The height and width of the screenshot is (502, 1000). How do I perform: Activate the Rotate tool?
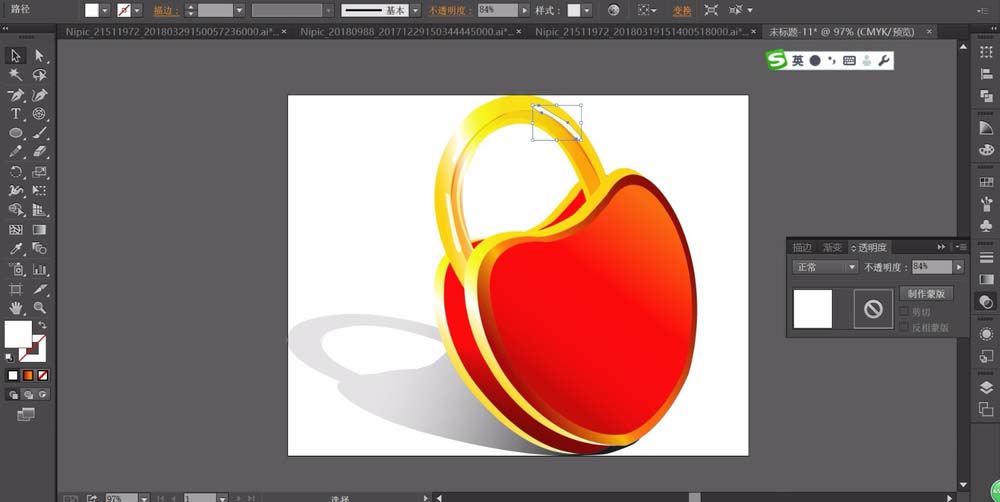16,172
